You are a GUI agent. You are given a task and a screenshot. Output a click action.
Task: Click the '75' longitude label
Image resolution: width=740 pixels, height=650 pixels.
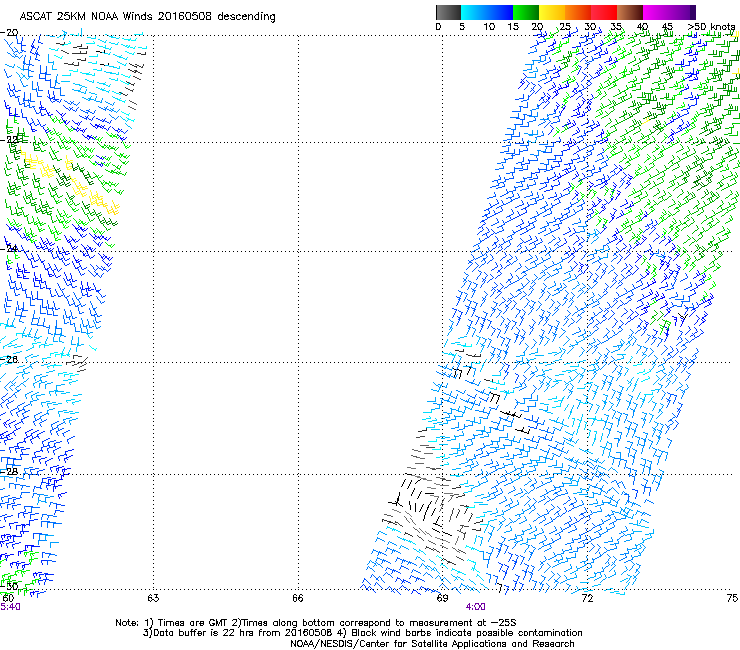point(732,598)
